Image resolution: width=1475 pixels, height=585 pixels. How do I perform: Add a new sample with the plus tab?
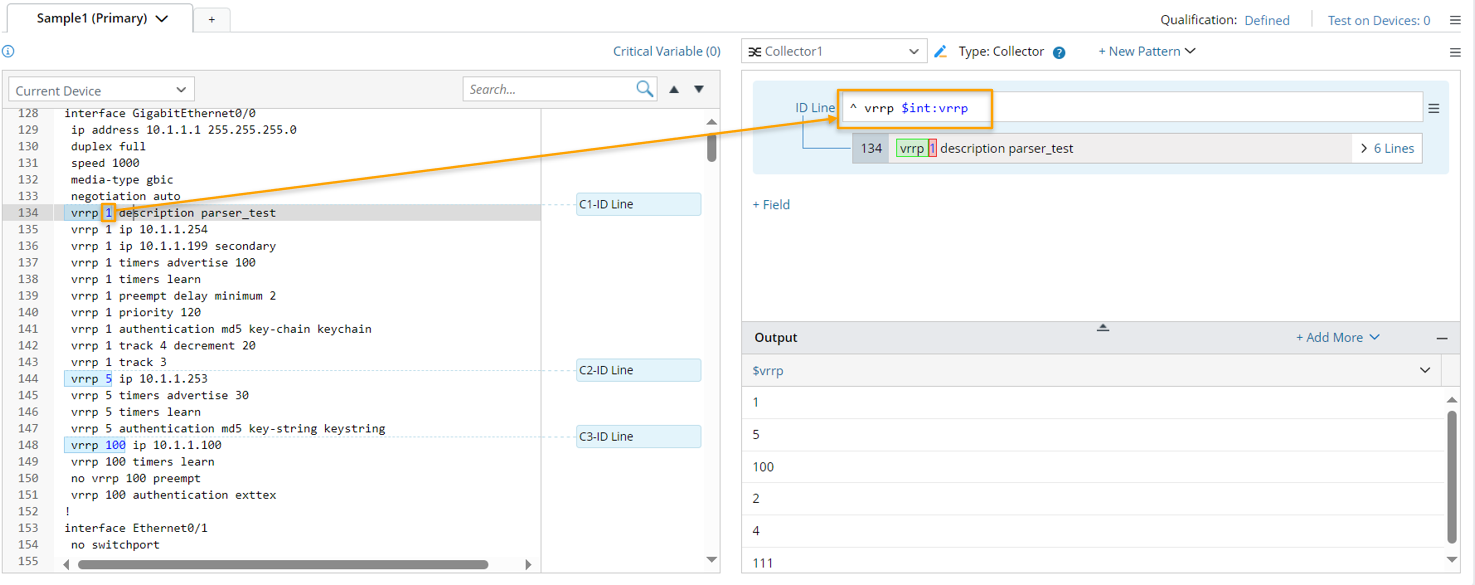212,19
